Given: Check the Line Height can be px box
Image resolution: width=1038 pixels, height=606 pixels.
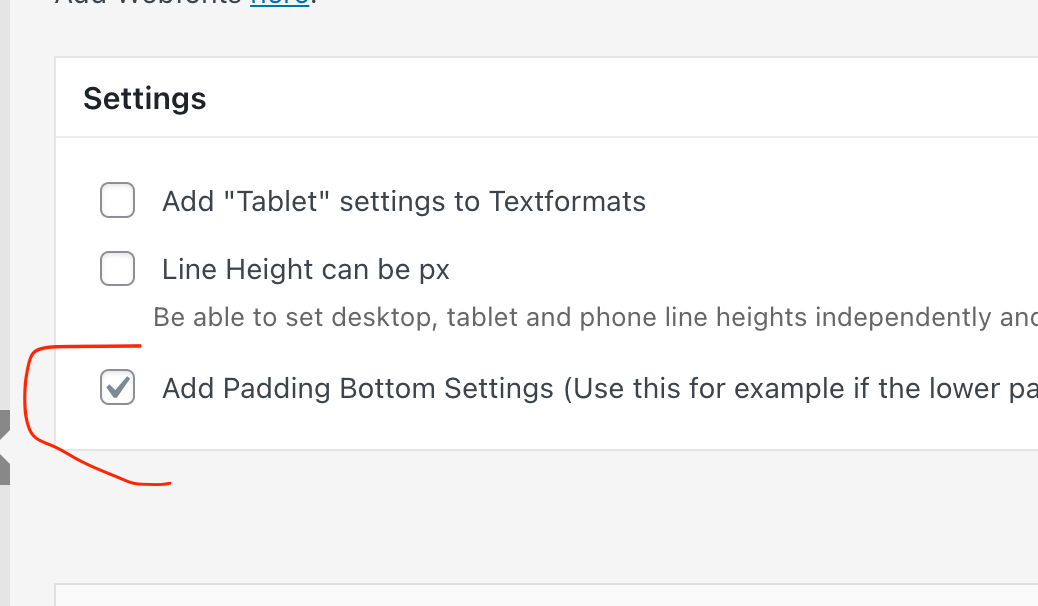Looking at the screenshot, I should 117,269.
